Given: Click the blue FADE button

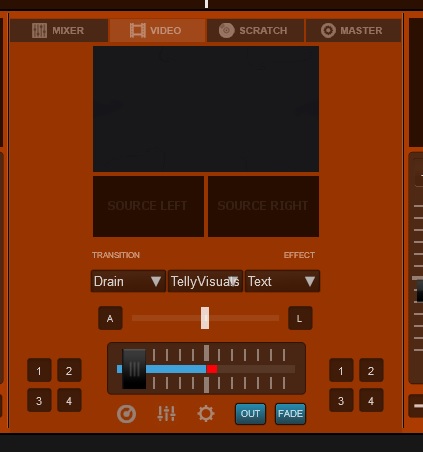Looking at the screenshot, I should [290, 414].
